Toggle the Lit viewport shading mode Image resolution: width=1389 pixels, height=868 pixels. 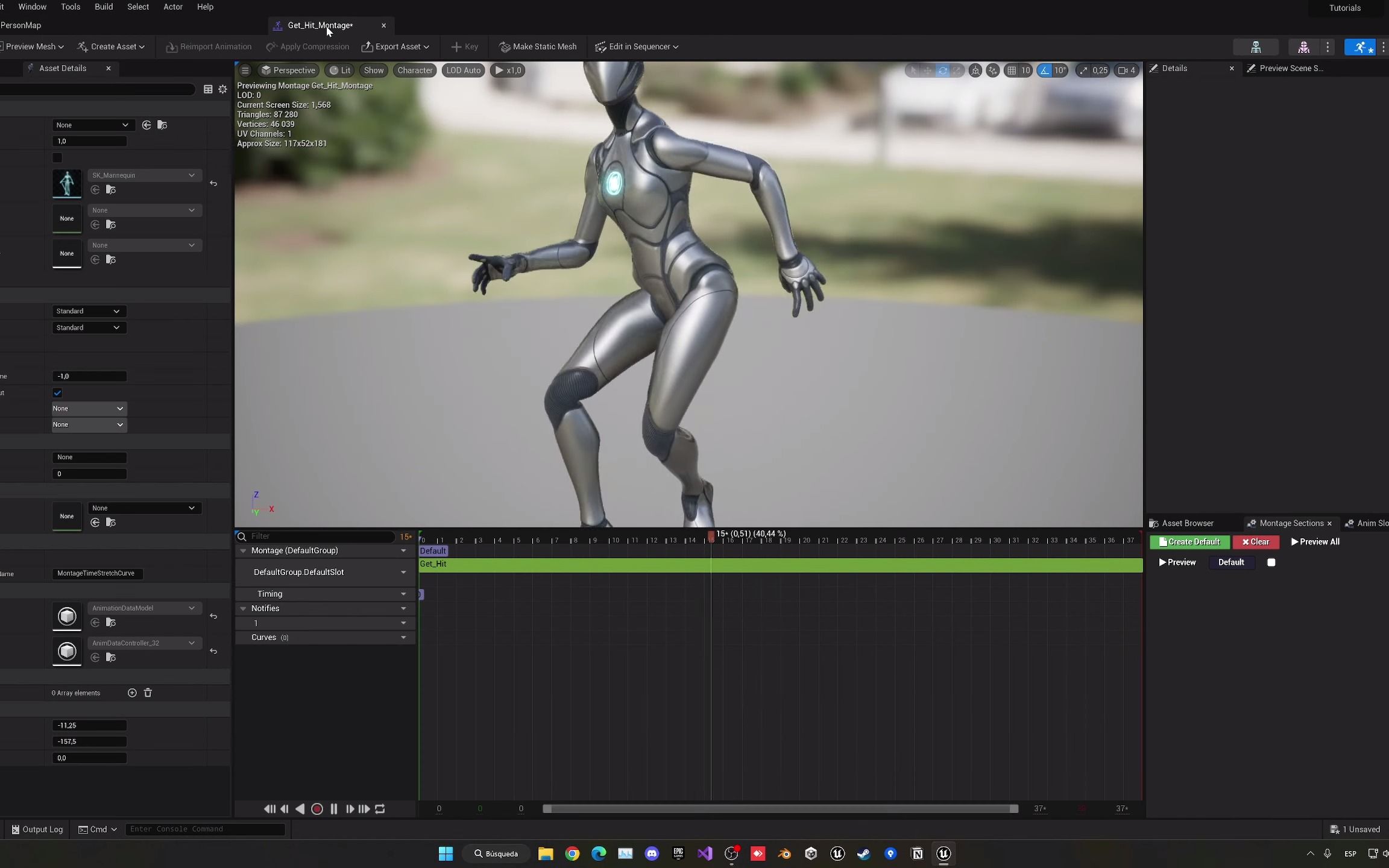(x=339, y=70)
